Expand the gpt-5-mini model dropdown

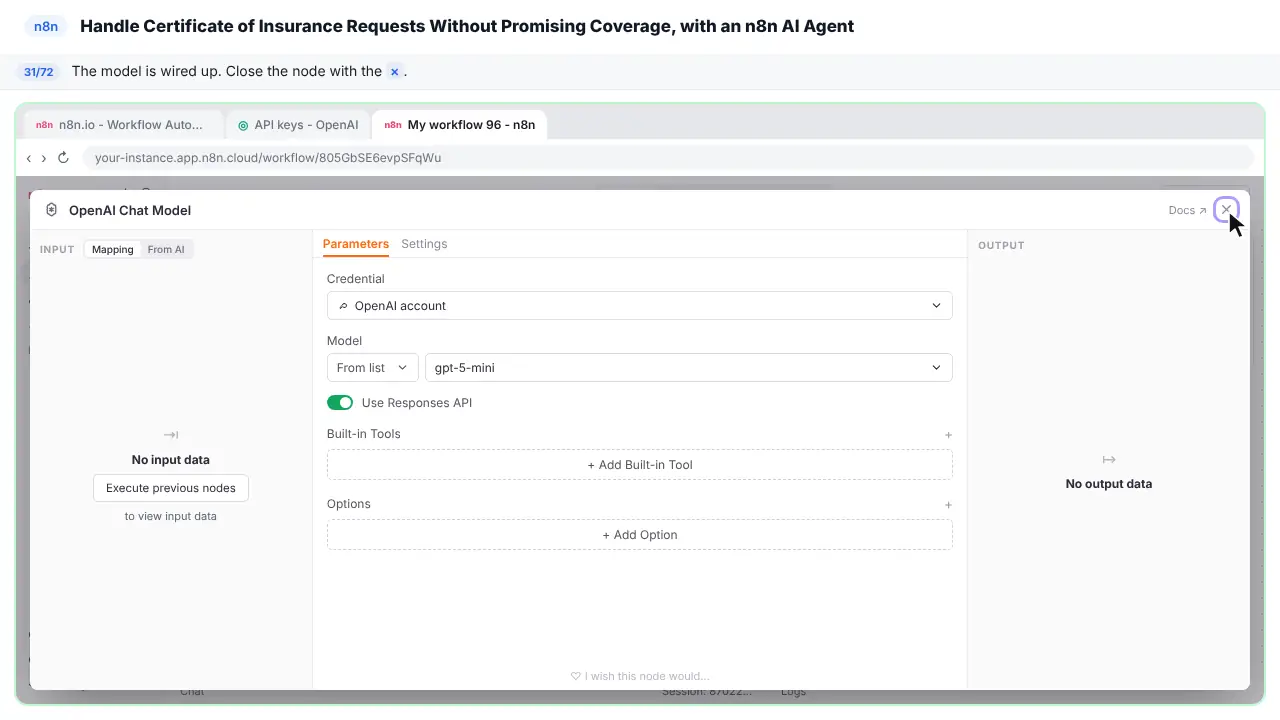(x=689, y=368)
